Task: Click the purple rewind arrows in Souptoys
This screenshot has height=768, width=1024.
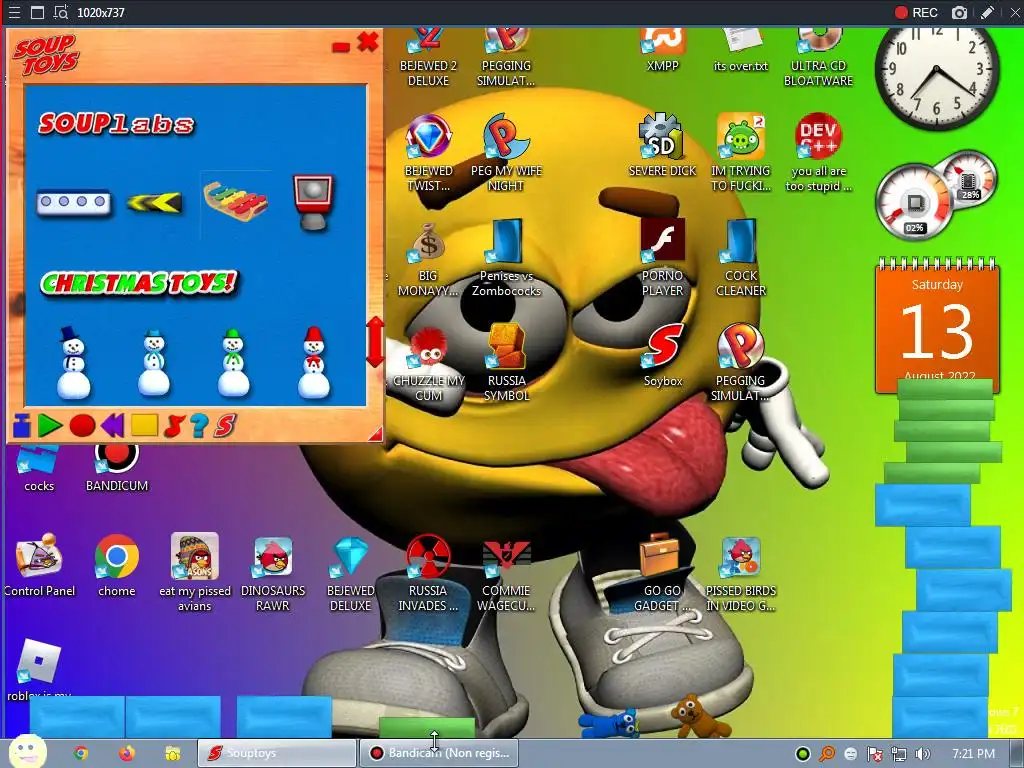Action: [112, 426]
